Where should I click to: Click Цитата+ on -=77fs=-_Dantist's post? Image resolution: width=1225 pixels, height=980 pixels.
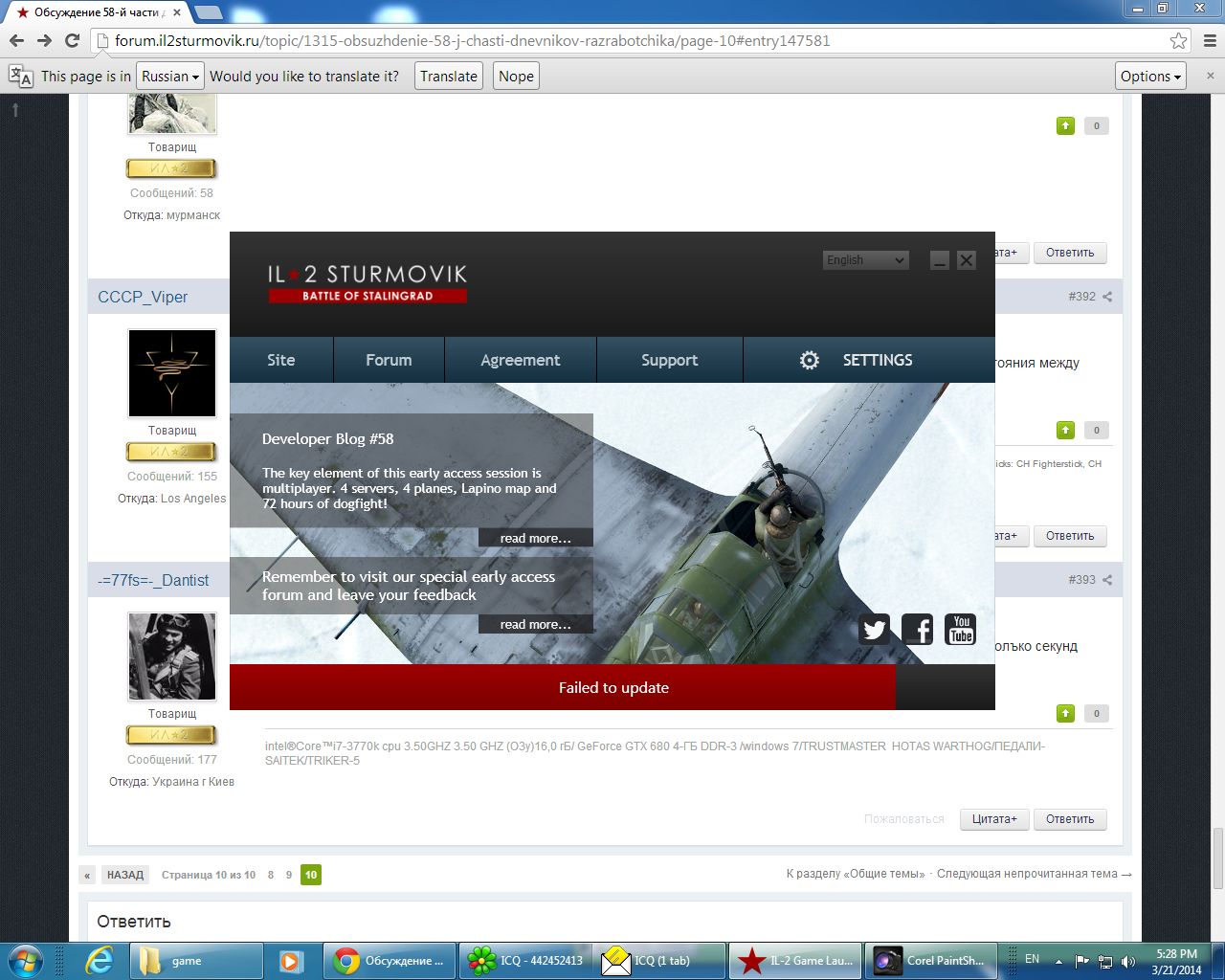click(994, 819)
